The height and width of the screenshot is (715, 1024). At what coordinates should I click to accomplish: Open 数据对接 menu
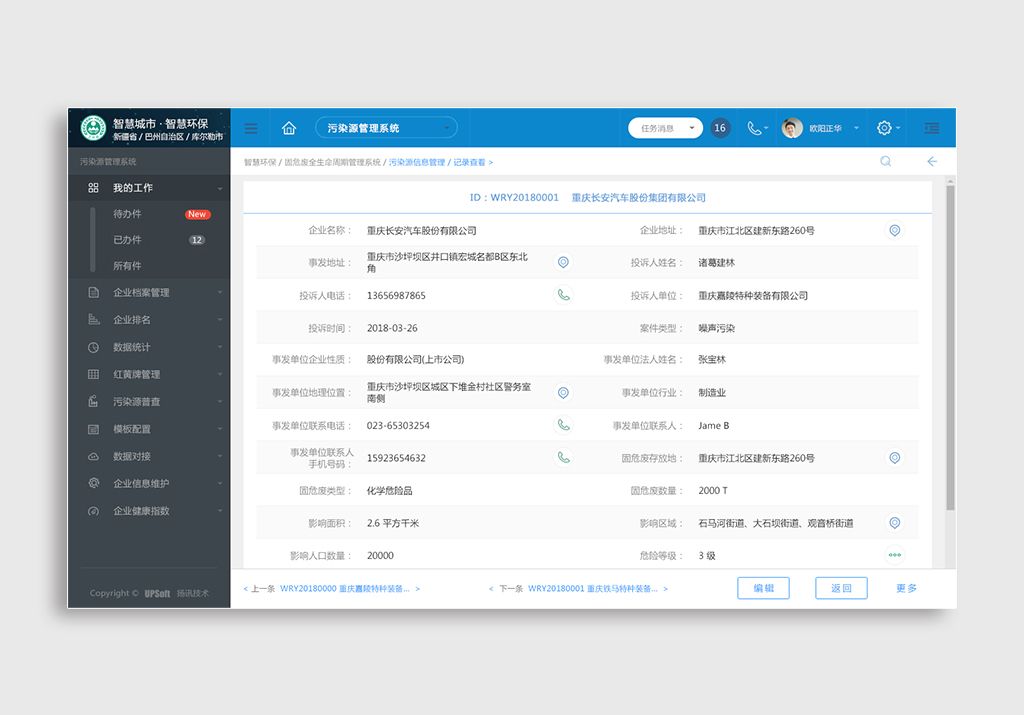149,456
